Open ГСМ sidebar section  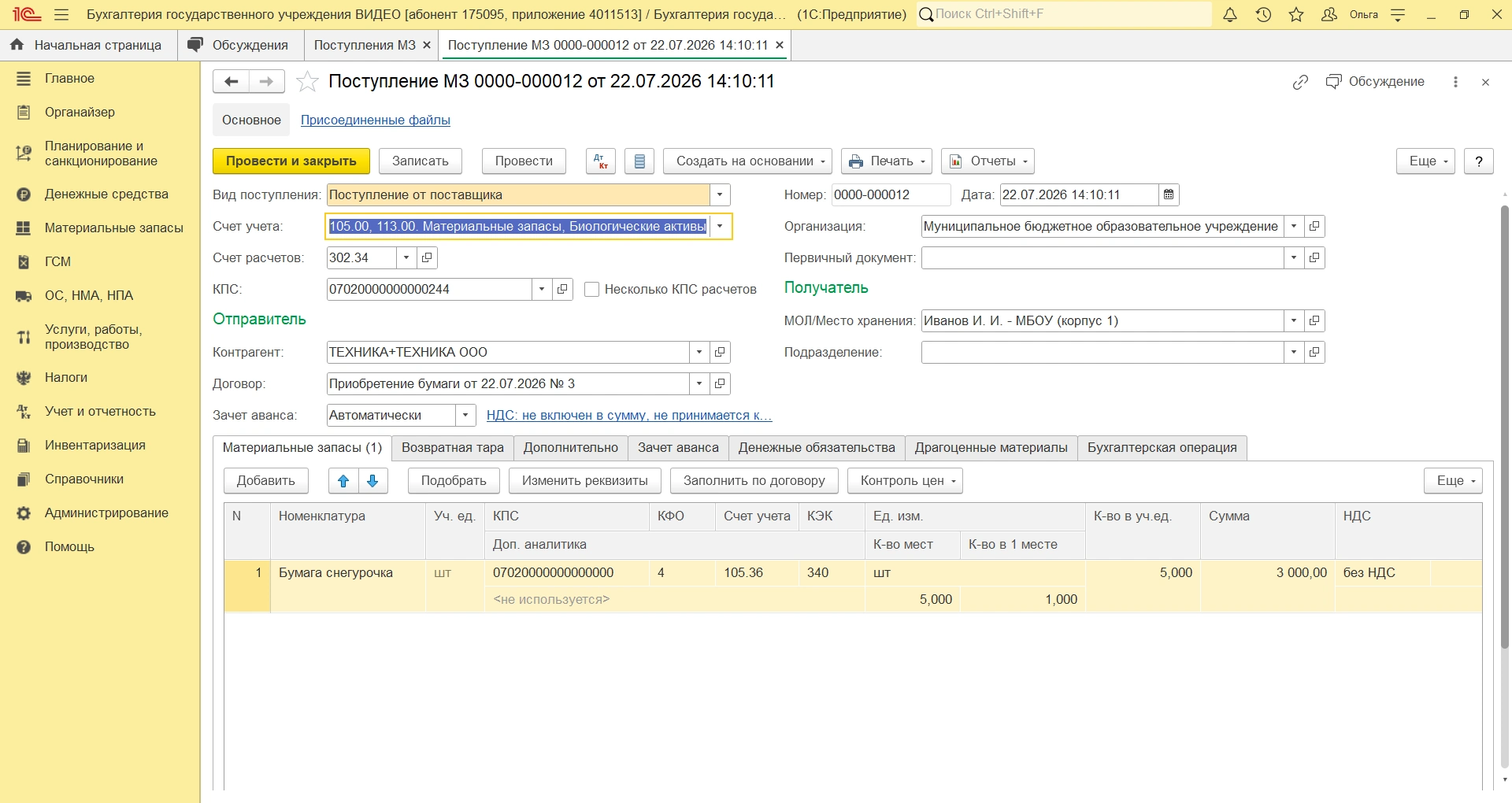click(x=100, y=262)
